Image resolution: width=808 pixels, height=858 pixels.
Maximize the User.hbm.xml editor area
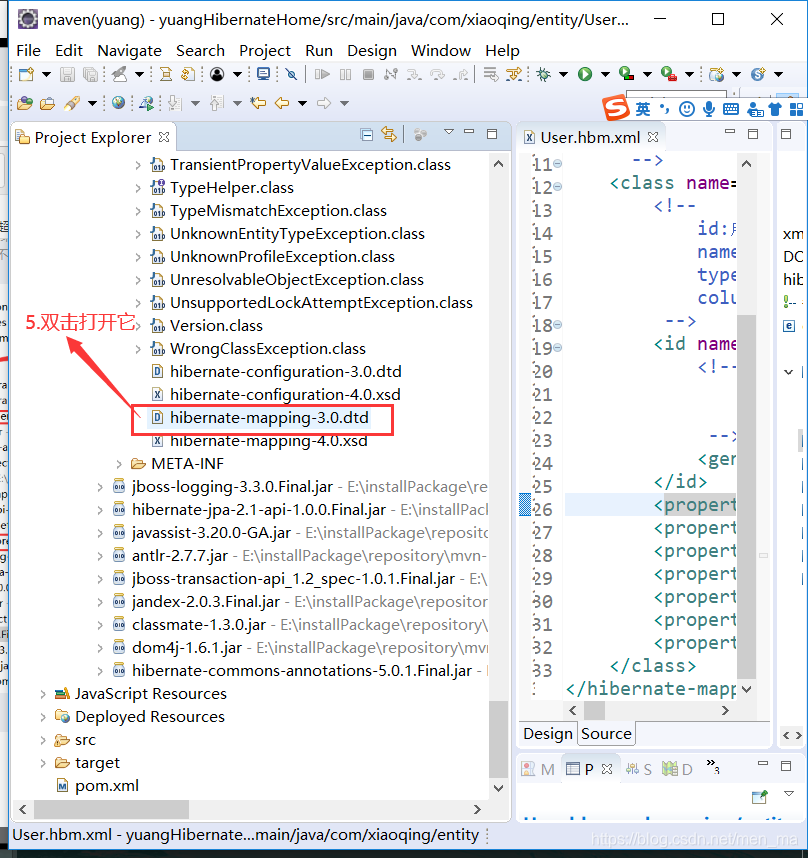point(753,134)
